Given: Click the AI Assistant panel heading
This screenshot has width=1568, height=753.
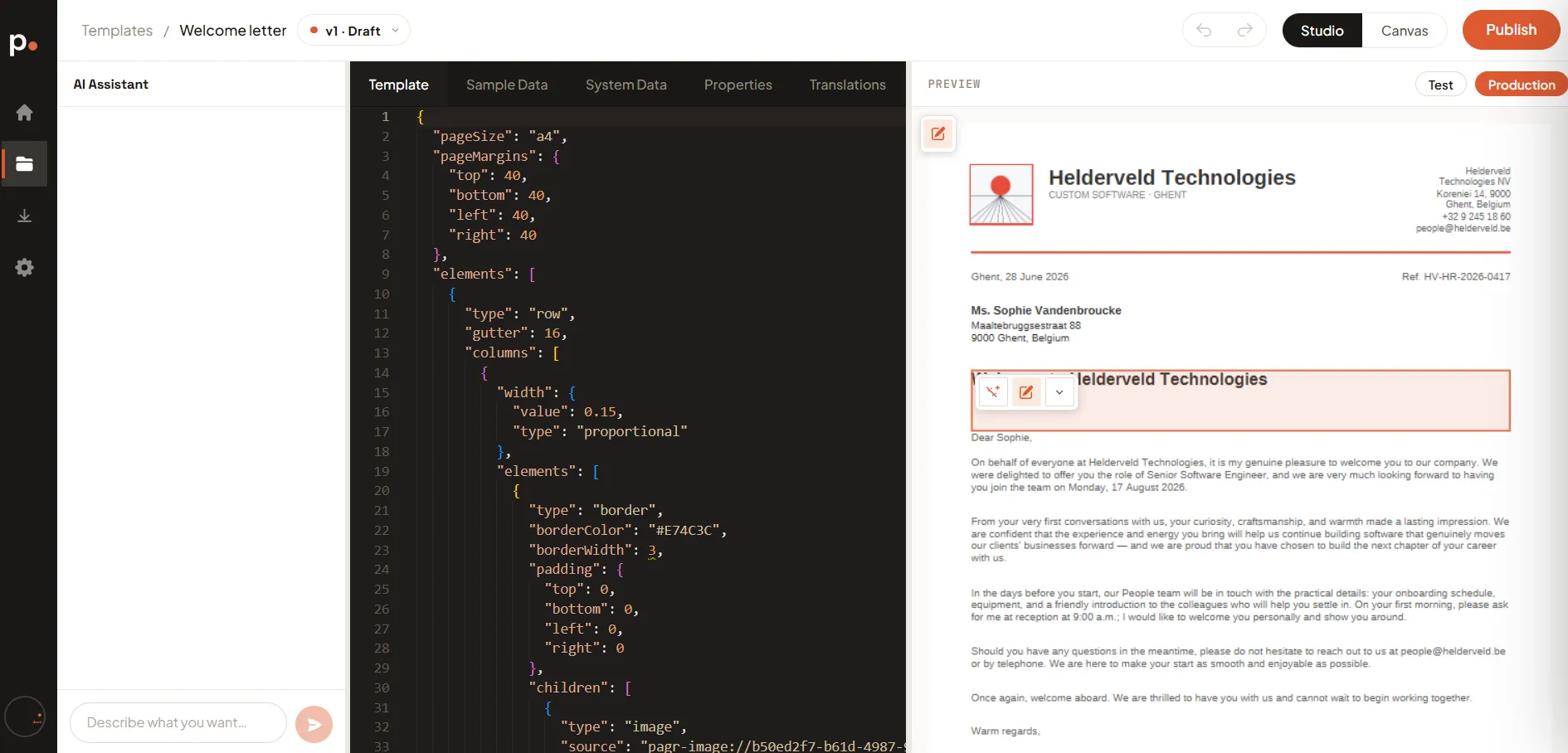Looking at the screenshot, I should click(110, 85).
